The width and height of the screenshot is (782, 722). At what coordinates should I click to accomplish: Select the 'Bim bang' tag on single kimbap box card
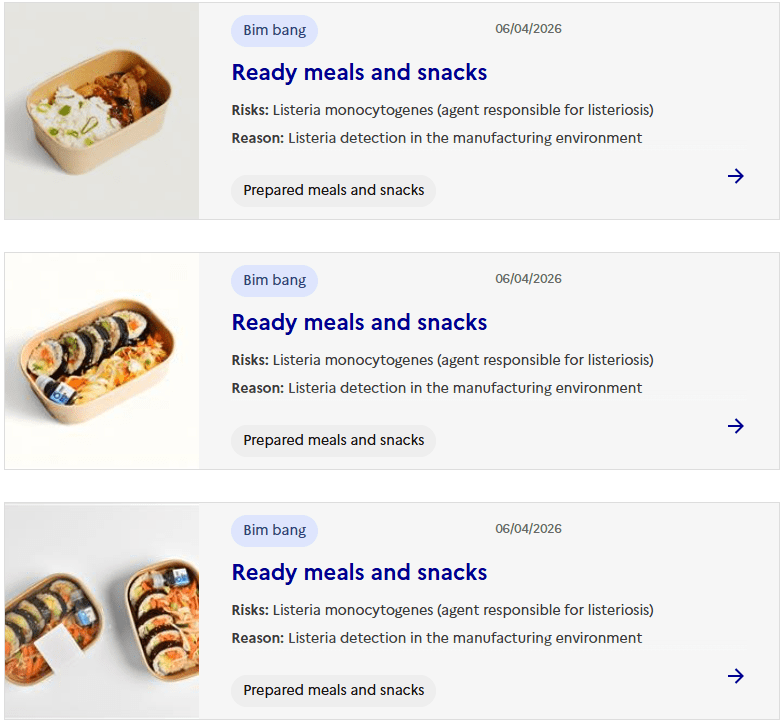pyautogui.click(x=274, y=281)
